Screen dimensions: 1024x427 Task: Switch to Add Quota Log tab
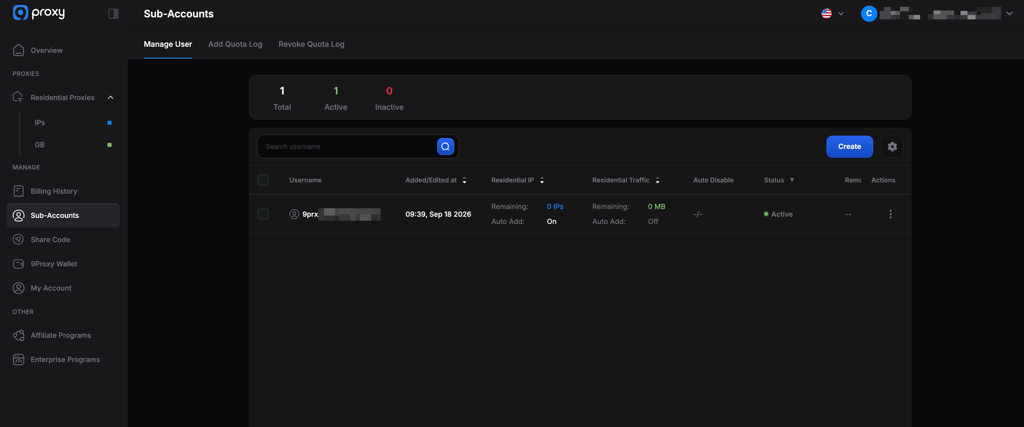[x=235, y=44]
